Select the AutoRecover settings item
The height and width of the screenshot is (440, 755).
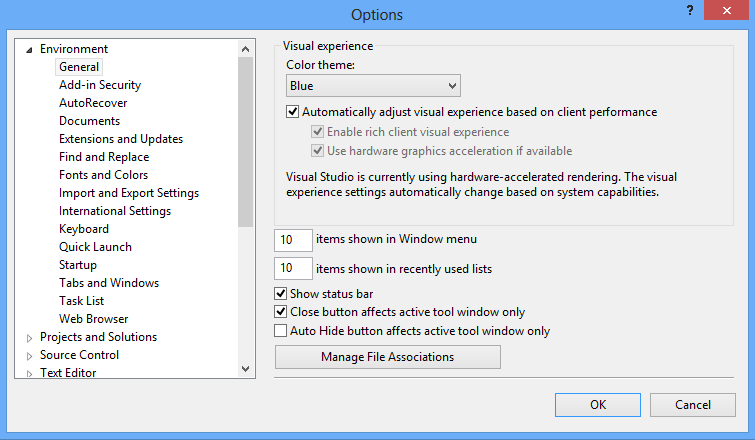[x=93, y=103]
